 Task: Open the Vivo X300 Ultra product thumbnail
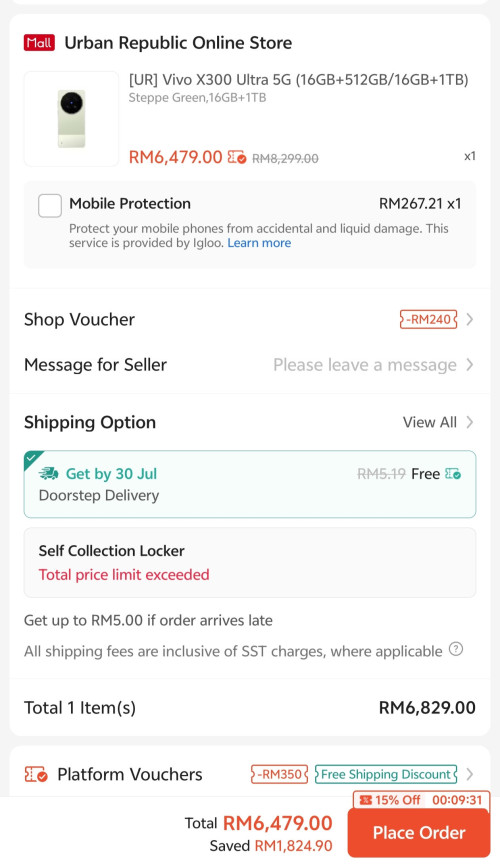tap(71, 119)
